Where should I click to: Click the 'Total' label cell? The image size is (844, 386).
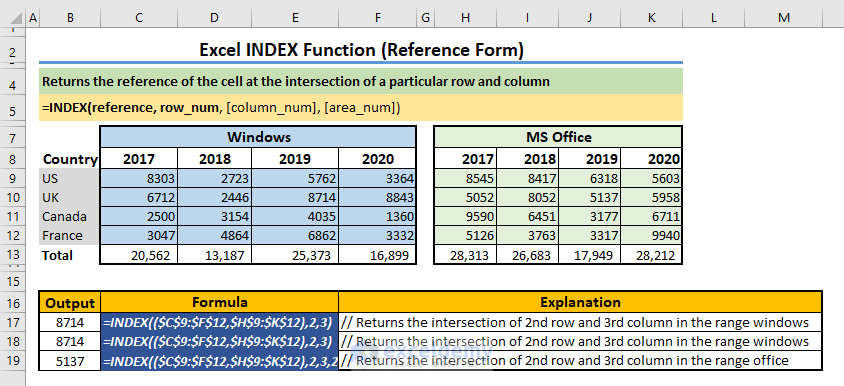70,255
